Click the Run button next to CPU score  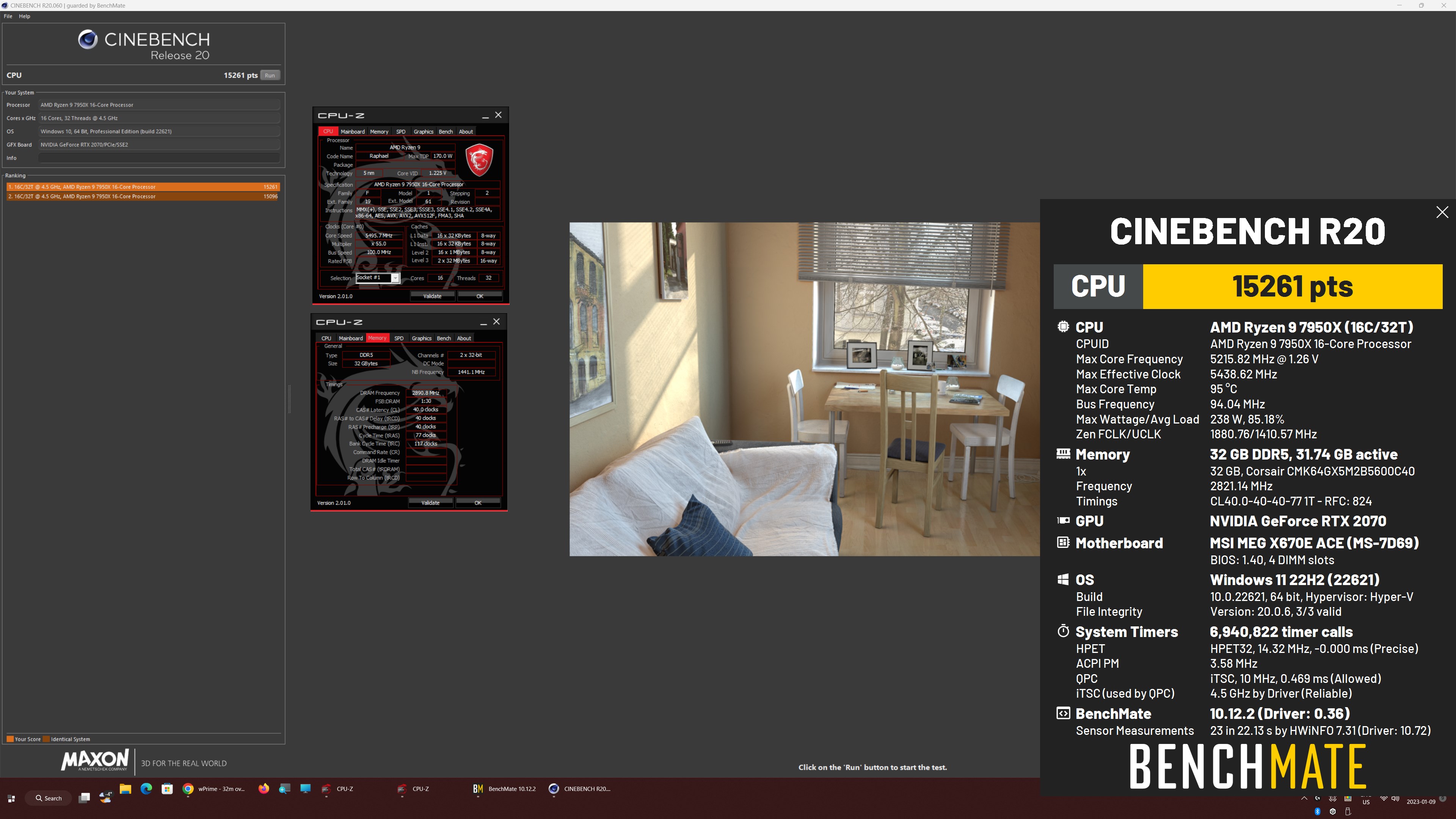point(270,75)
